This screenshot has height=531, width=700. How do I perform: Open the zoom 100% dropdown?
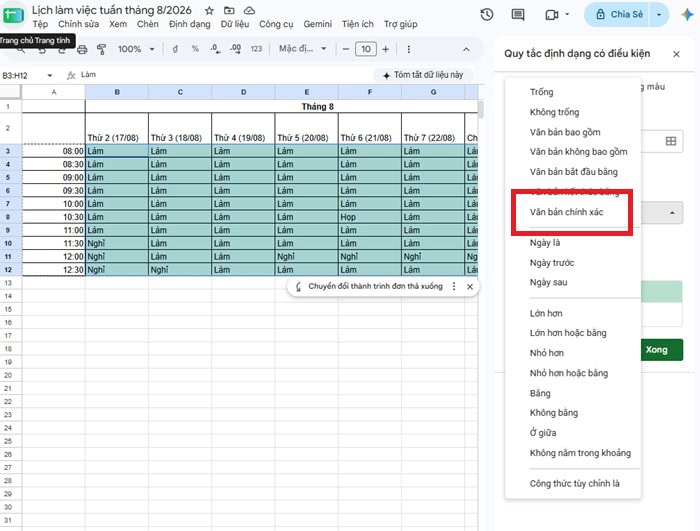(136, 49)
